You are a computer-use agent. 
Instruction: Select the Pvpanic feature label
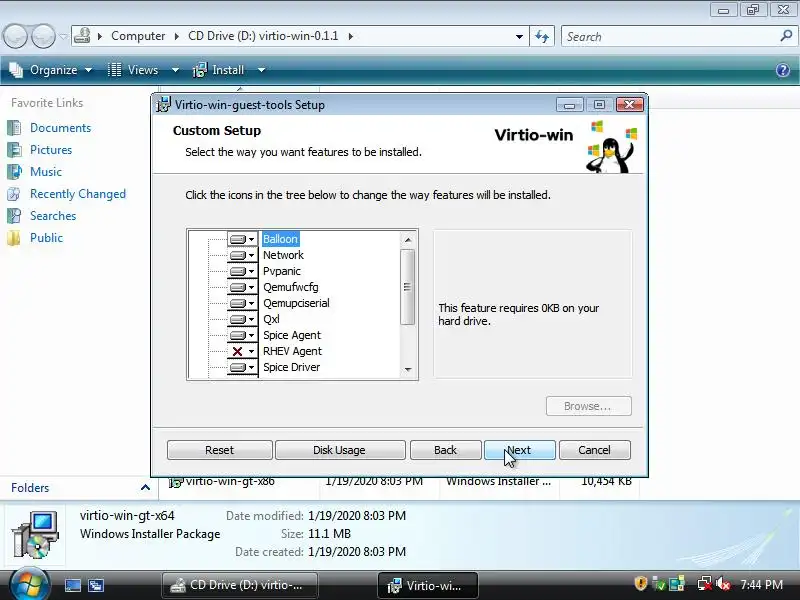[282, 271]
